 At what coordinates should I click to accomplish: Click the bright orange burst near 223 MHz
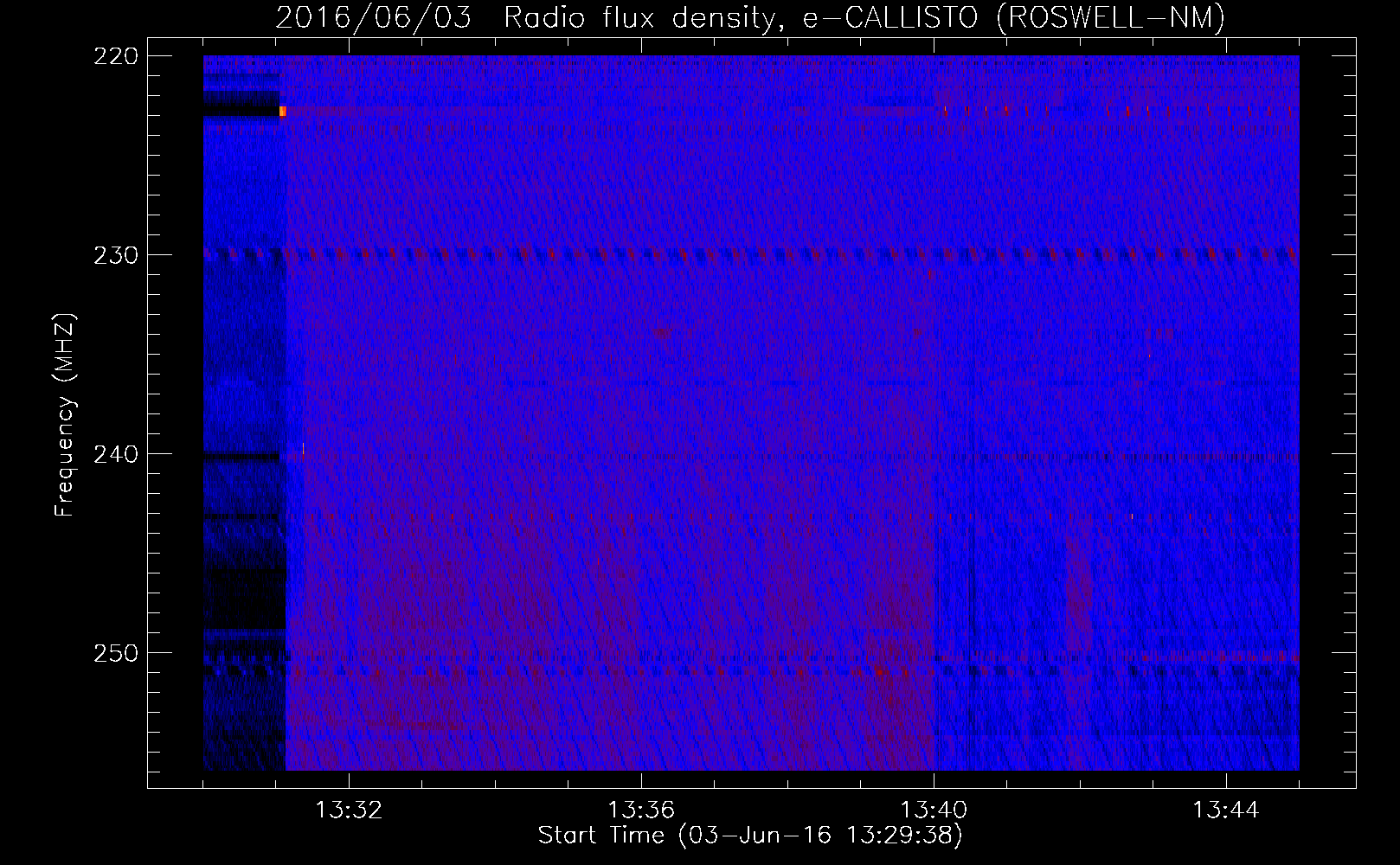pos(283,111)
